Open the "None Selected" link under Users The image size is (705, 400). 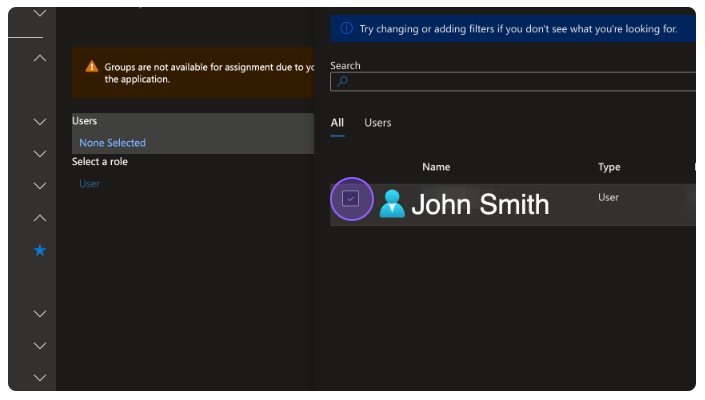pyautogui.click(x=112, y=143)
